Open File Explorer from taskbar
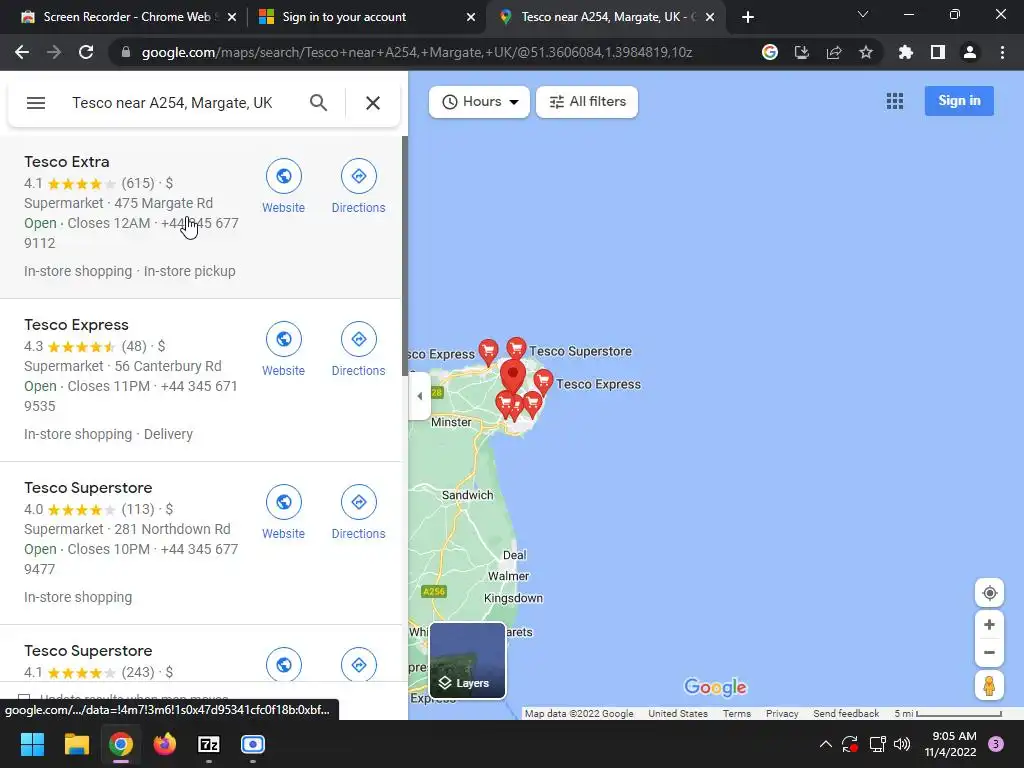This screenshot has height=768, width=1024. coord(76,744)
